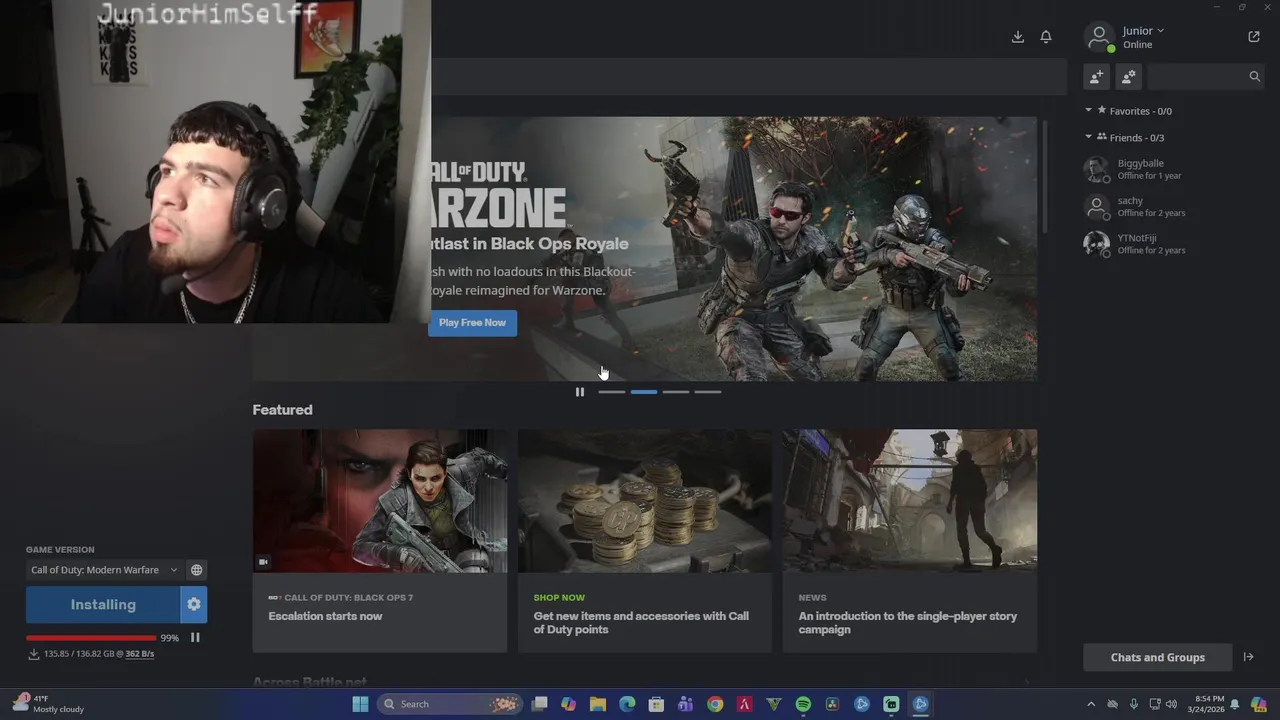Expand the Game Version dropdown
Viewport: 1280px width, 720px height.
point(104,570)
